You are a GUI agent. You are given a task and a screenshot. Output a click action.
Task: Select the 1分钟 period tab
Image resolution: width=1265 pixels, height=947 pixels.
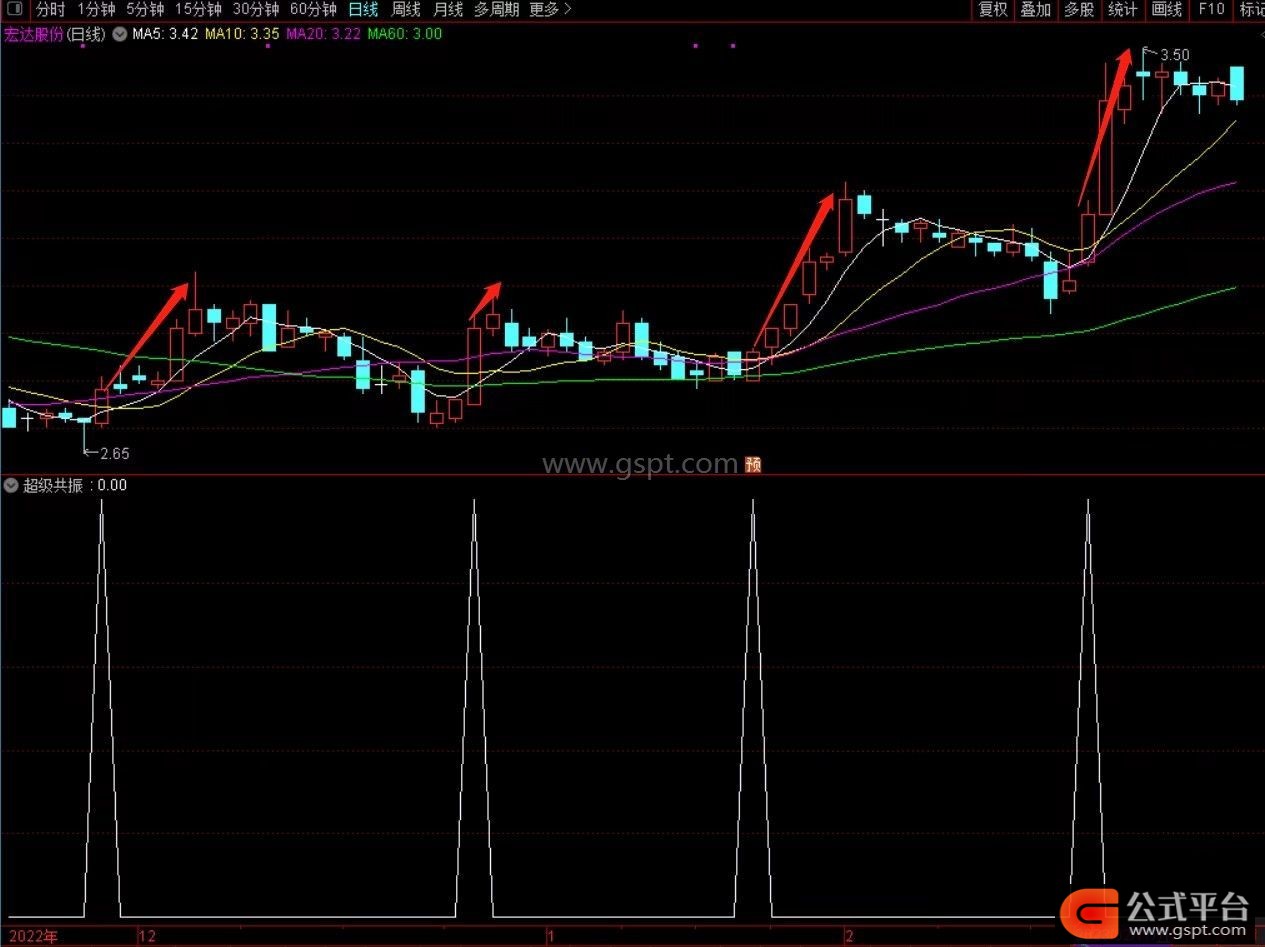click(x=96, y=10)
